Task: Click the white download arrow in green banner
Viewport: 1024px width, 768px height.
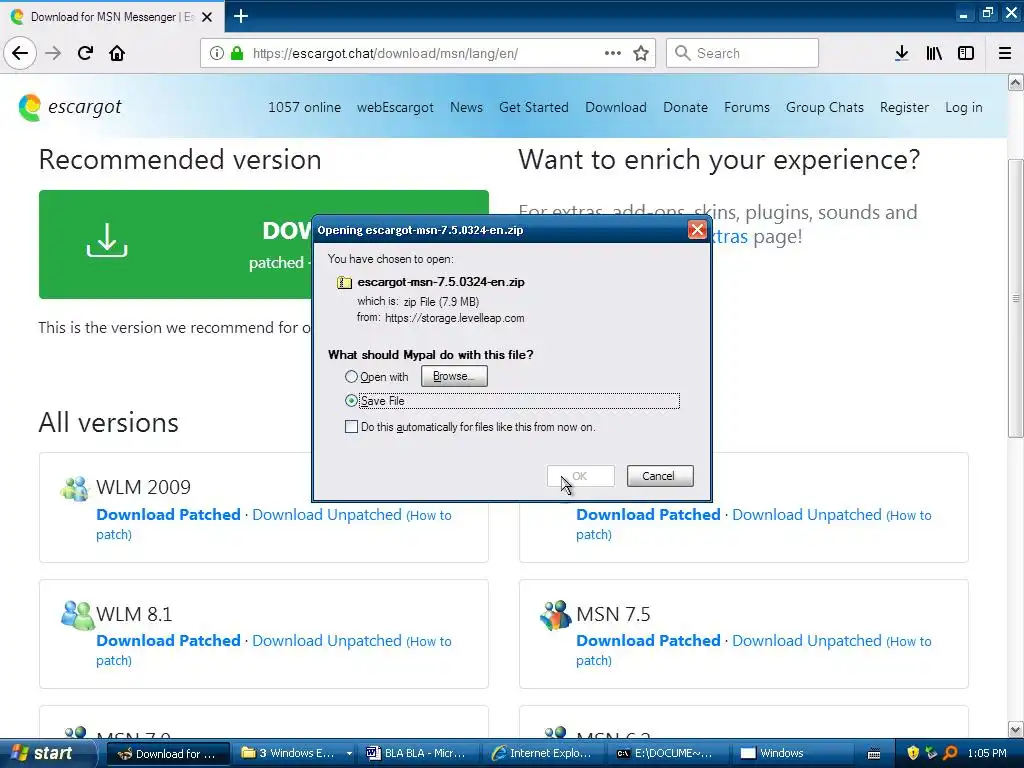Action: (107, 240)
